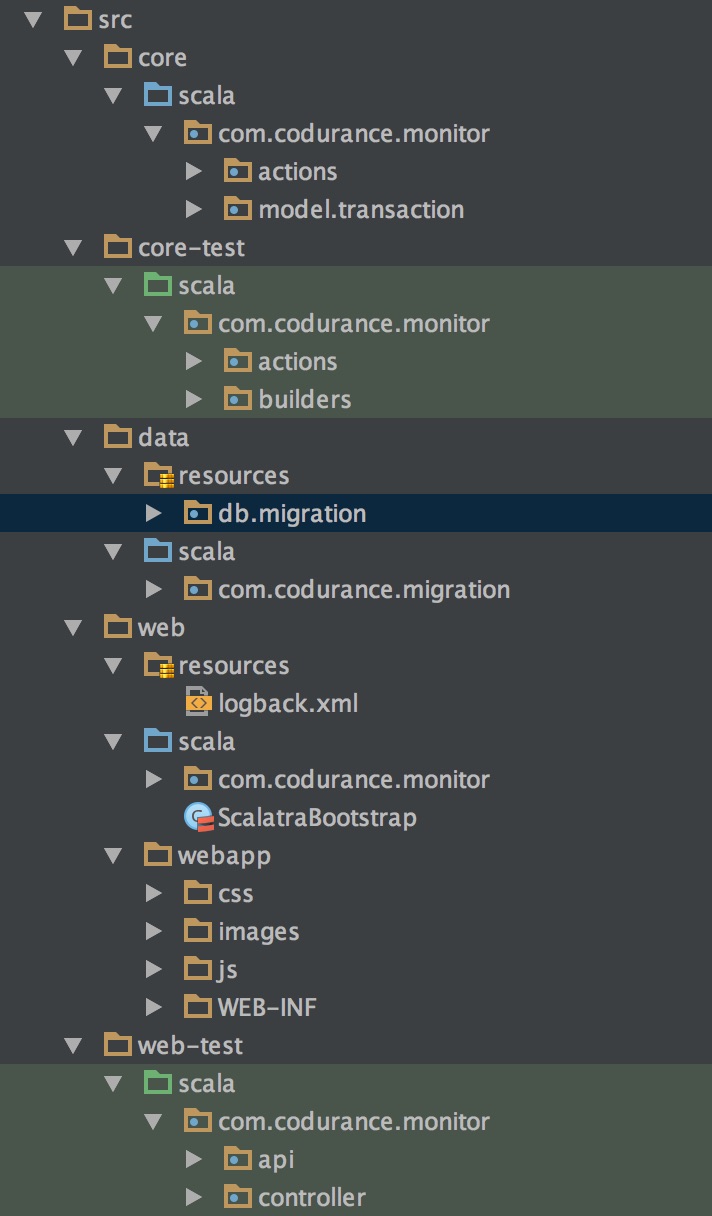Expand the db.migration package

click(x=153, y=513)
